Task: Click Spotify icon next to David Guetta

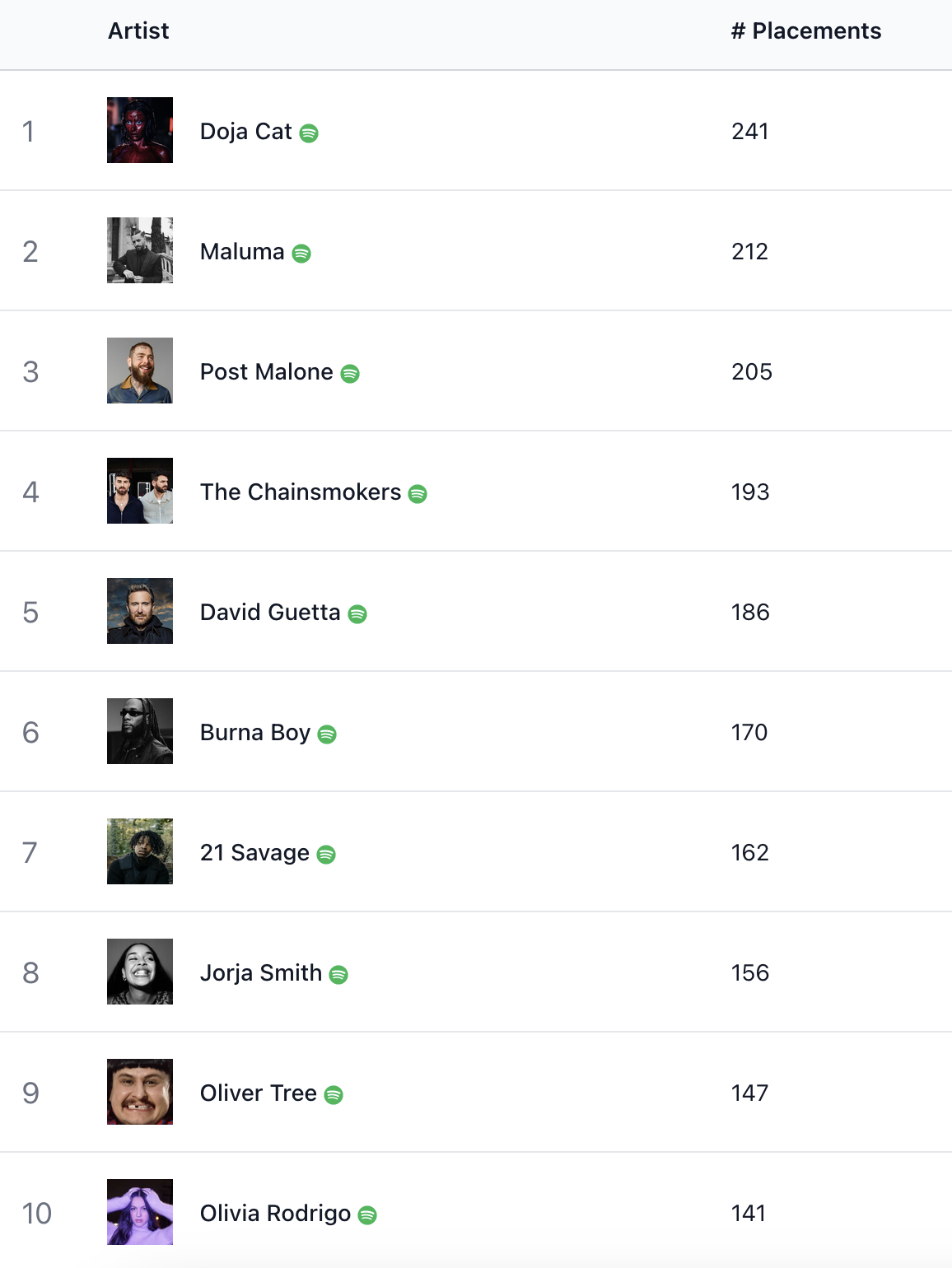Action: pyautogui.click(x=357, y=613)
